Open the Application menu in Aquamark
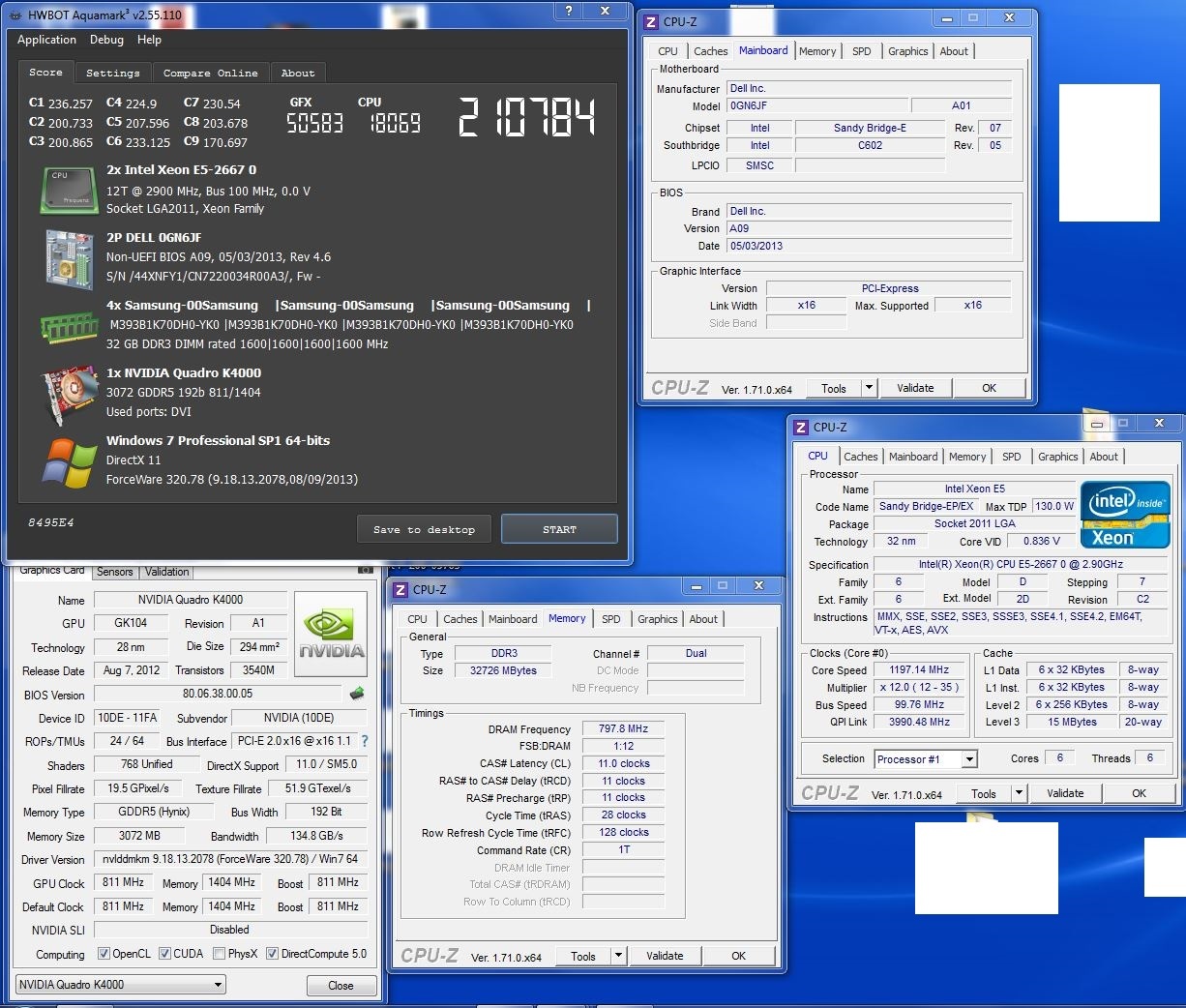The height and width of the screenshot is (1008, 1186). pos(46,40)
